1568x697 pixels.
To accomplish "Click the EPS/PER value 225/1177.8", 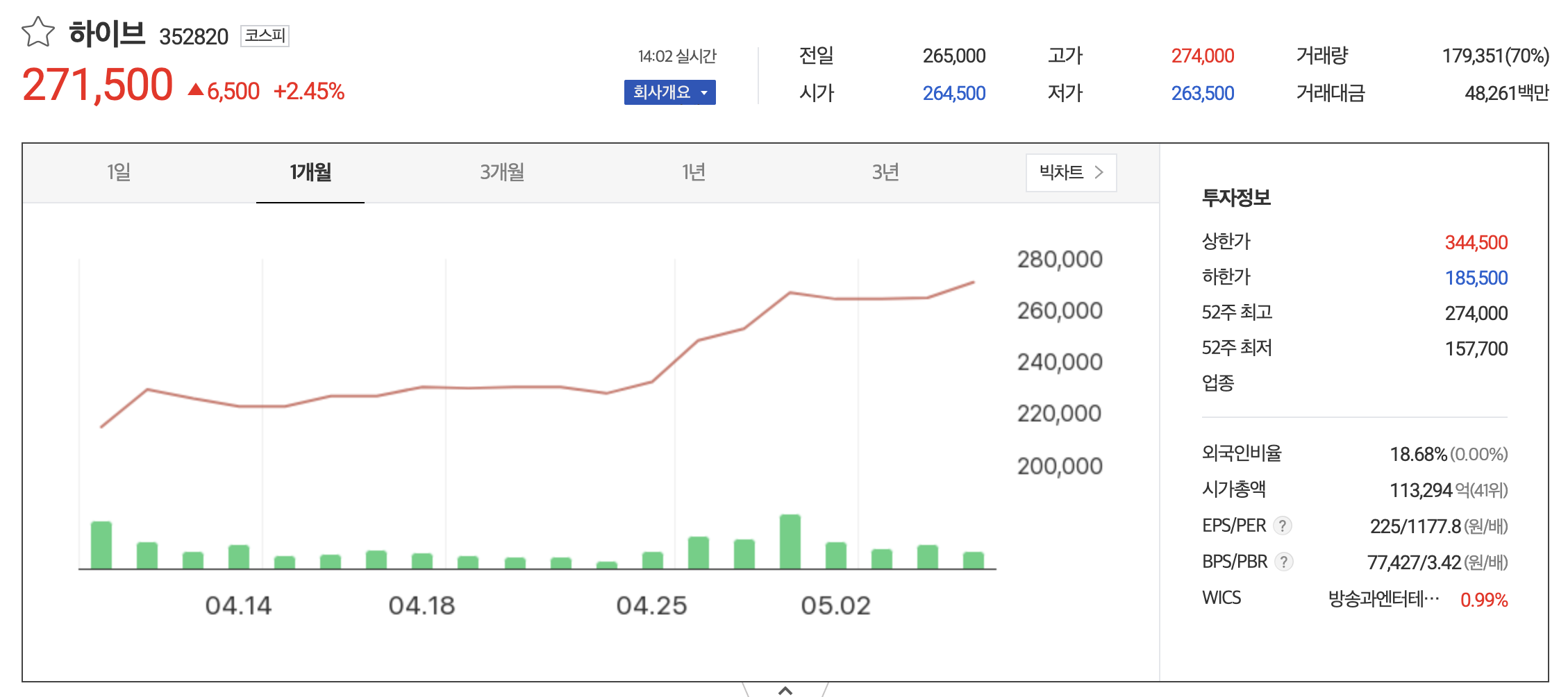I will (1415, 526).
